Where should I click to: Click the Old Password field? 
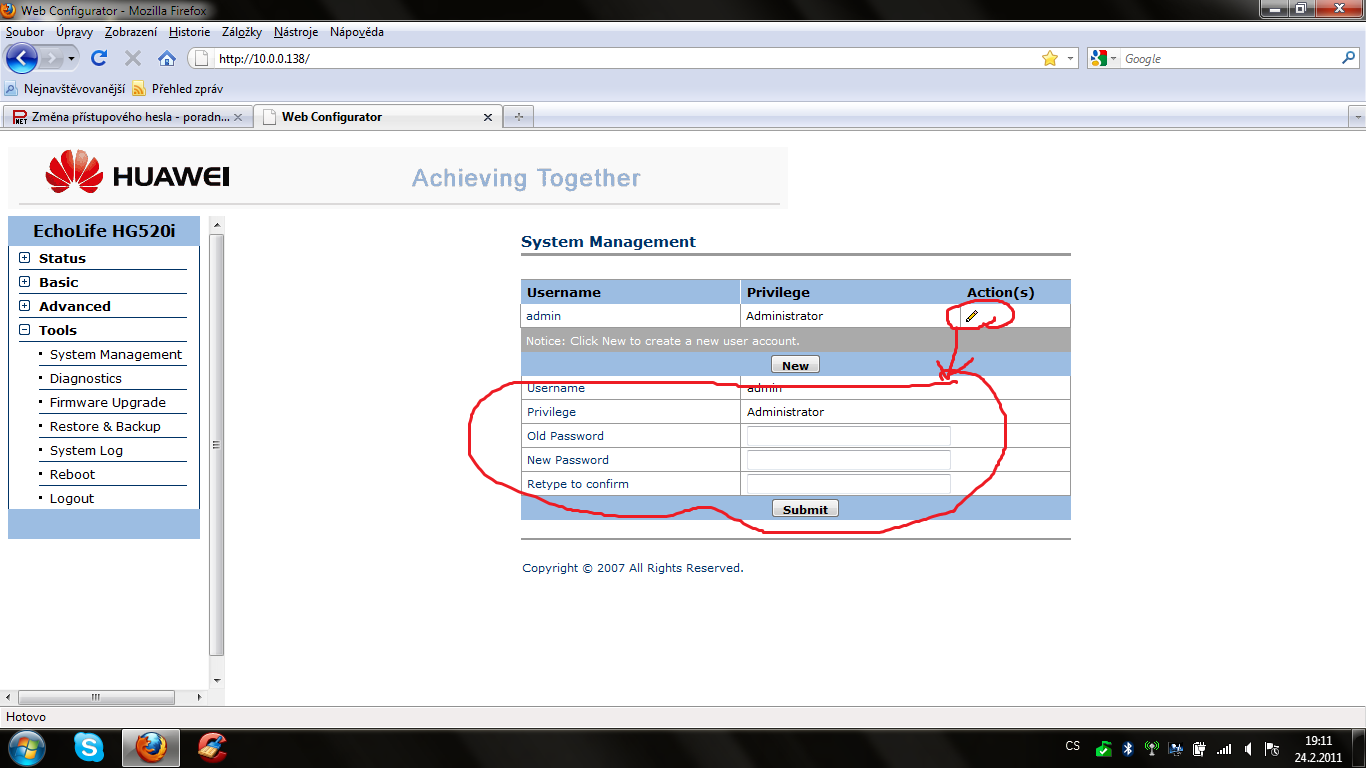[849, 436]
